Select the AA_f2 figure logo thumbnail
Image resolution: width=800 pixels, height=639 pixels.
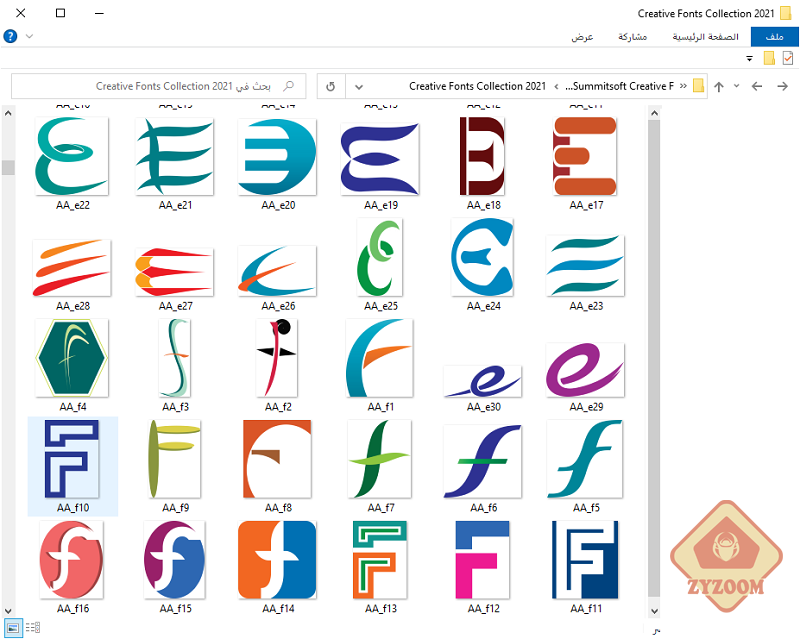(277, 358)
